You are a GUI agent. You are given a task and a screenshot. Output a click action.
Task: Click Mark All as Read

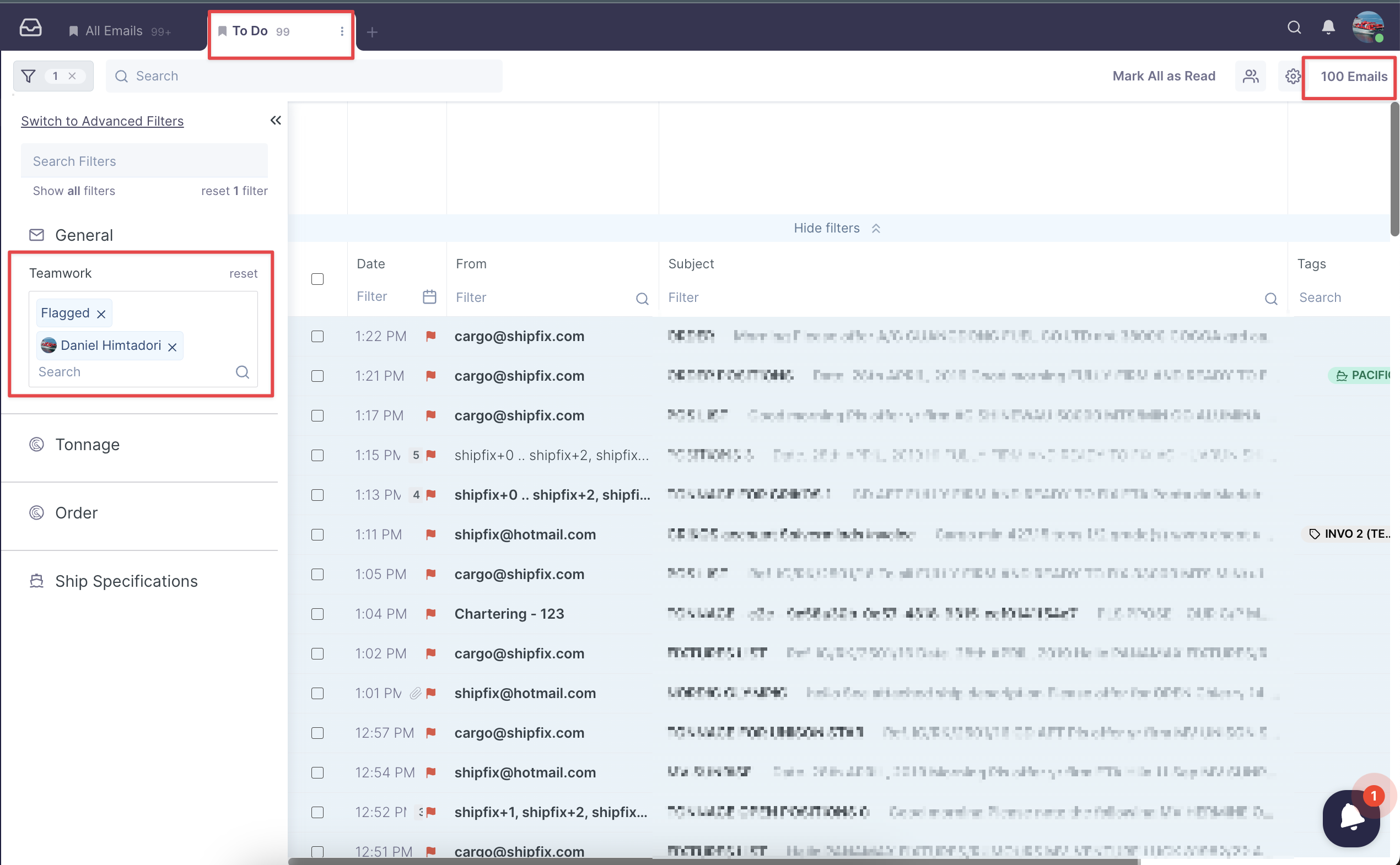coord(1164,76)
